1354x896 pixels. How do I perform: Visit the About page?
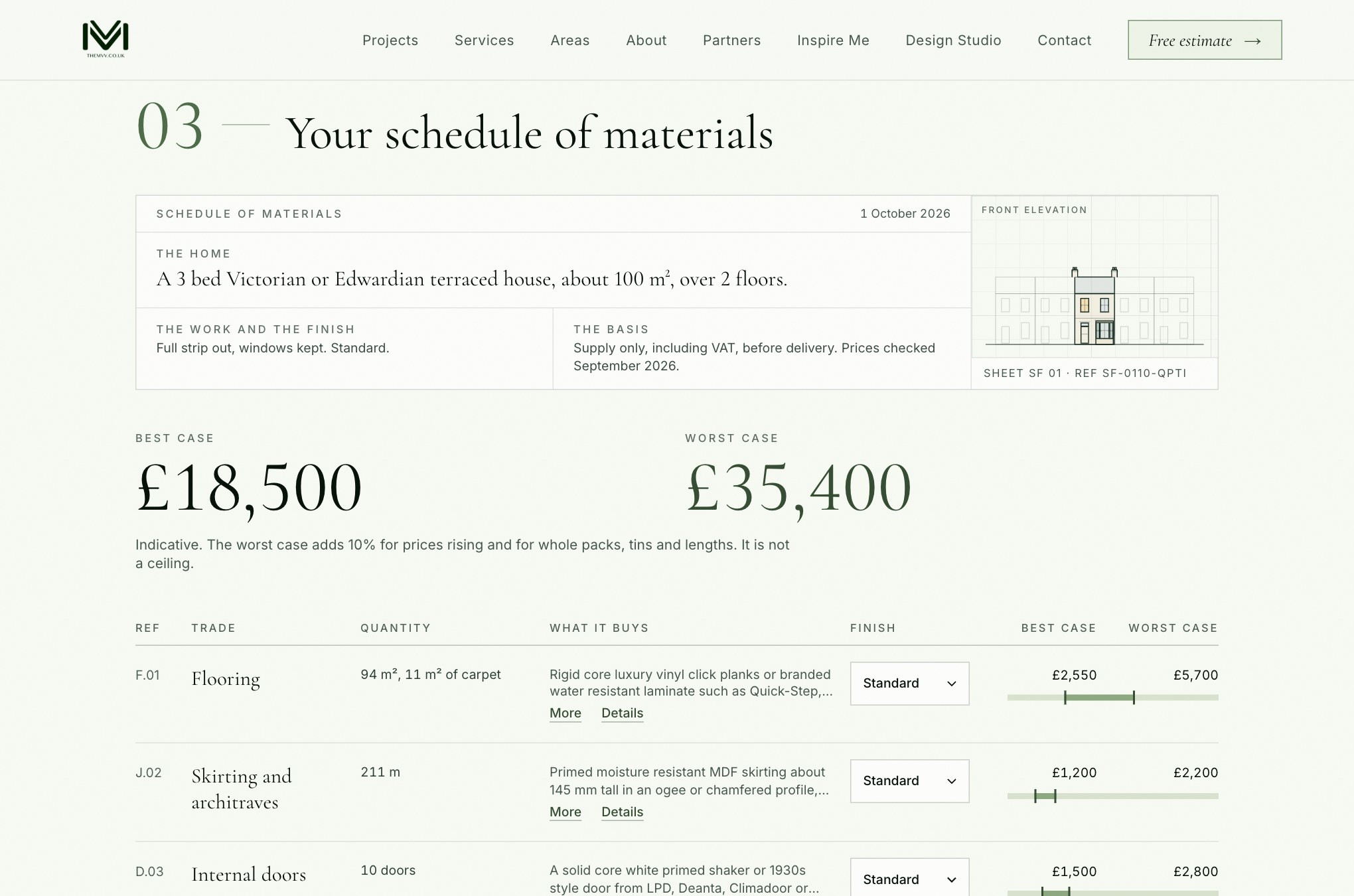tap(646, 40)
